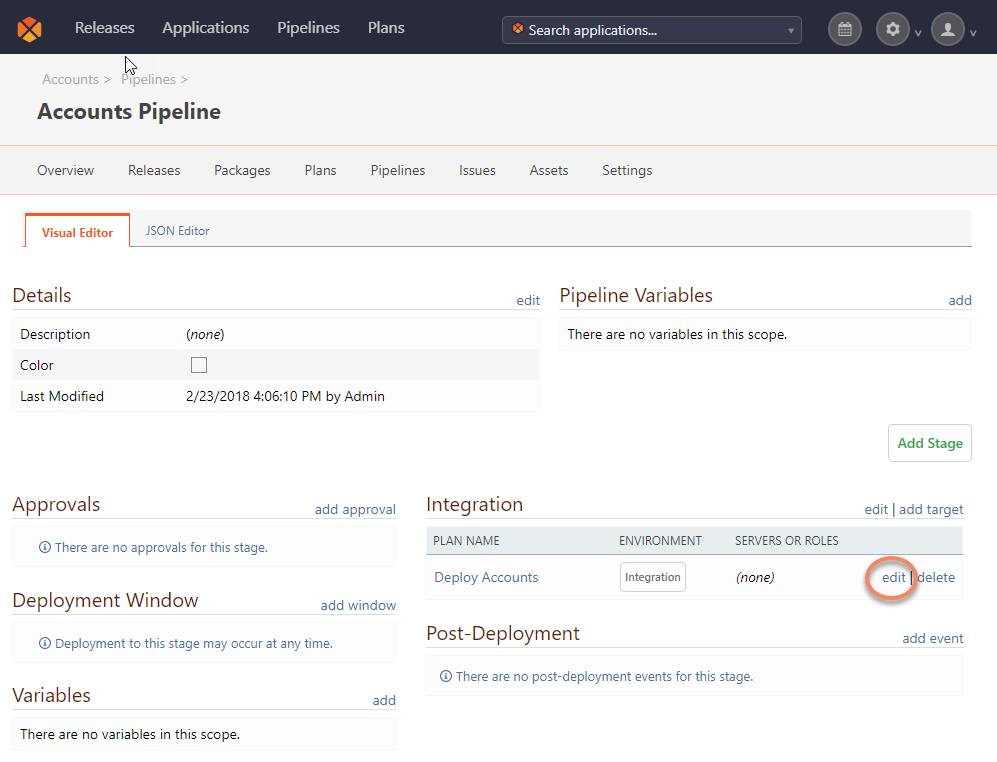Click info icon in Post-Deployment section
The width and height of the screenshot is (997, 762).
(x=446, y=676)
